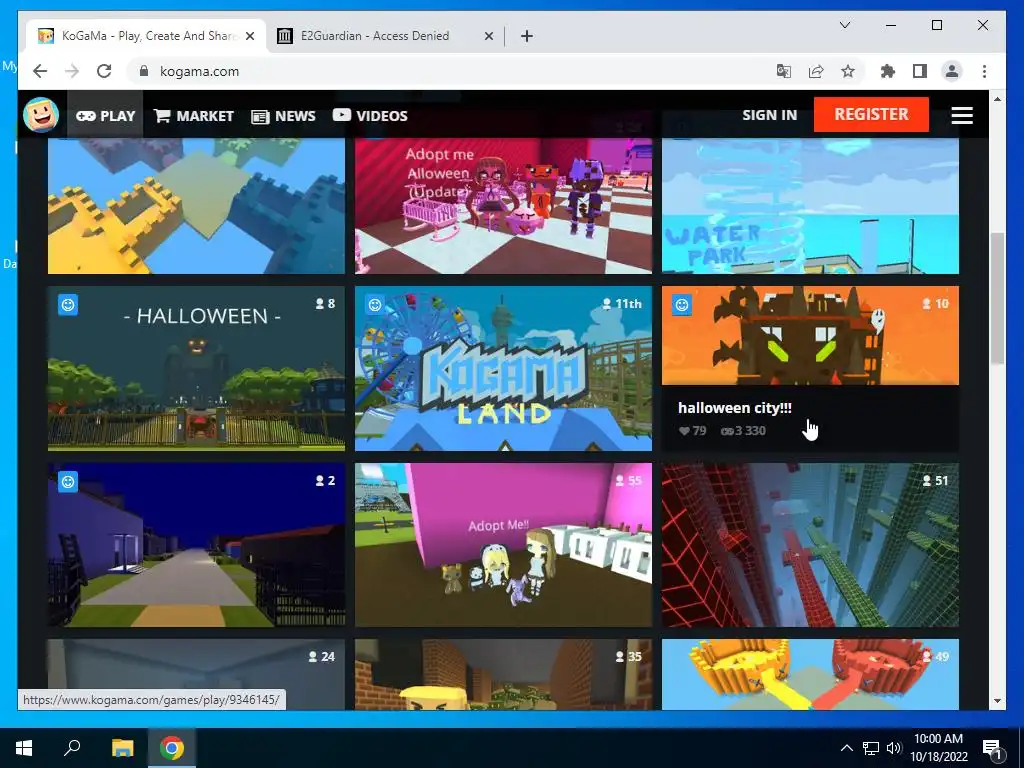
Task: Open the Adopt Me!! game with 55 players
Action: (x=503, y=545)
